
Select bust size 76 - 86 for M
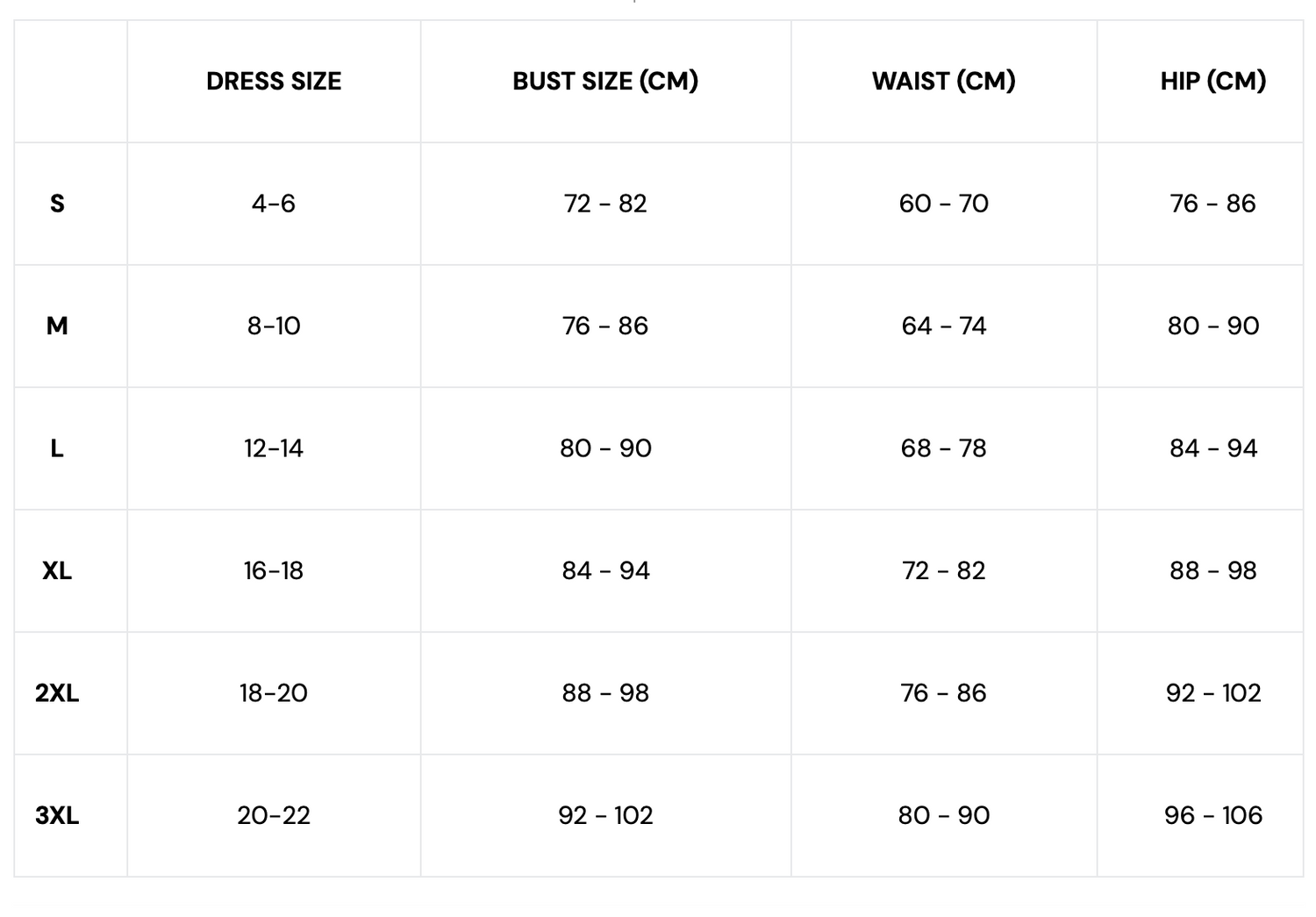pos(605,326)
